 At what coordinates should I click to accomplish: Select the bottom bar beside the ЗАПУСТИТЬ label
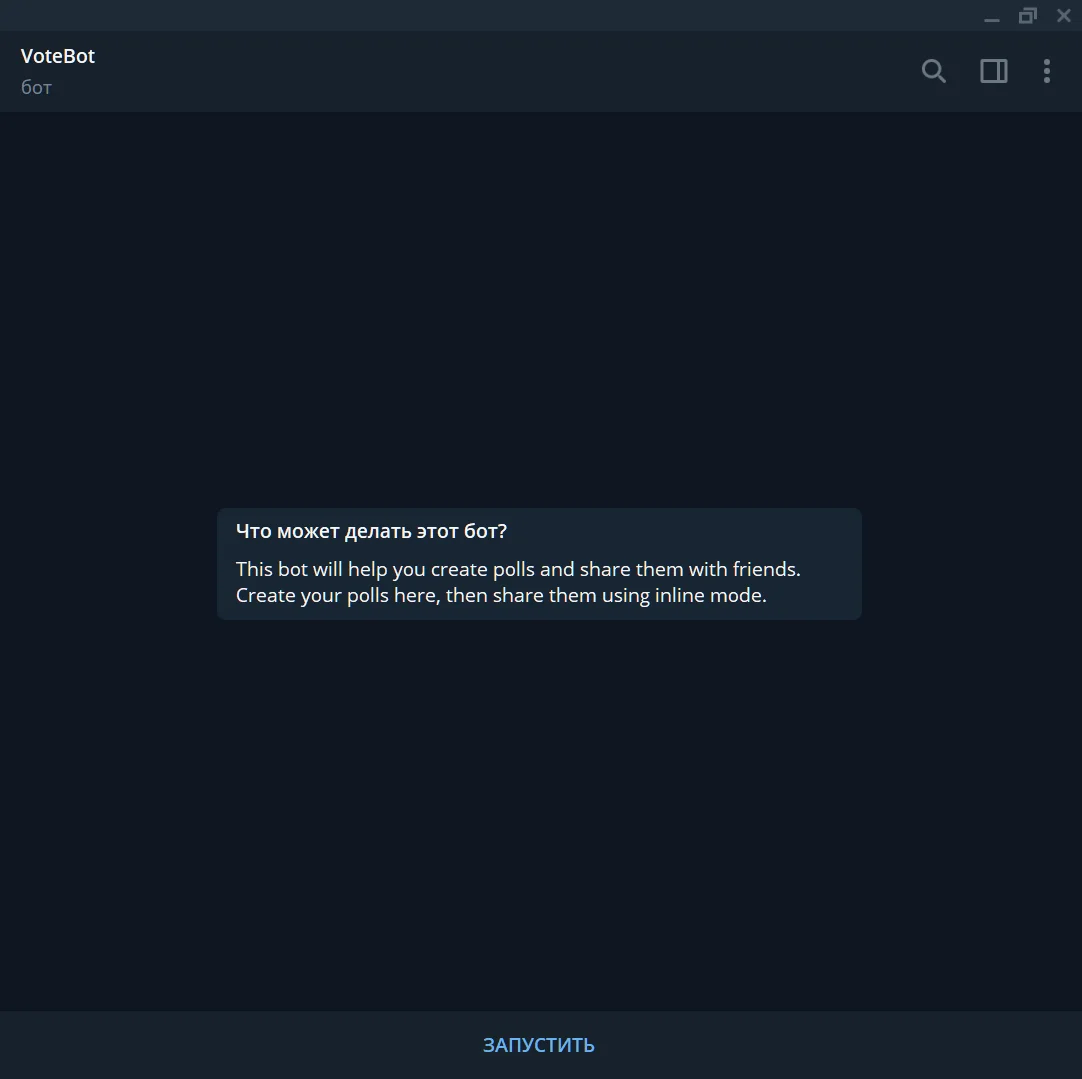click(242, 1045)
